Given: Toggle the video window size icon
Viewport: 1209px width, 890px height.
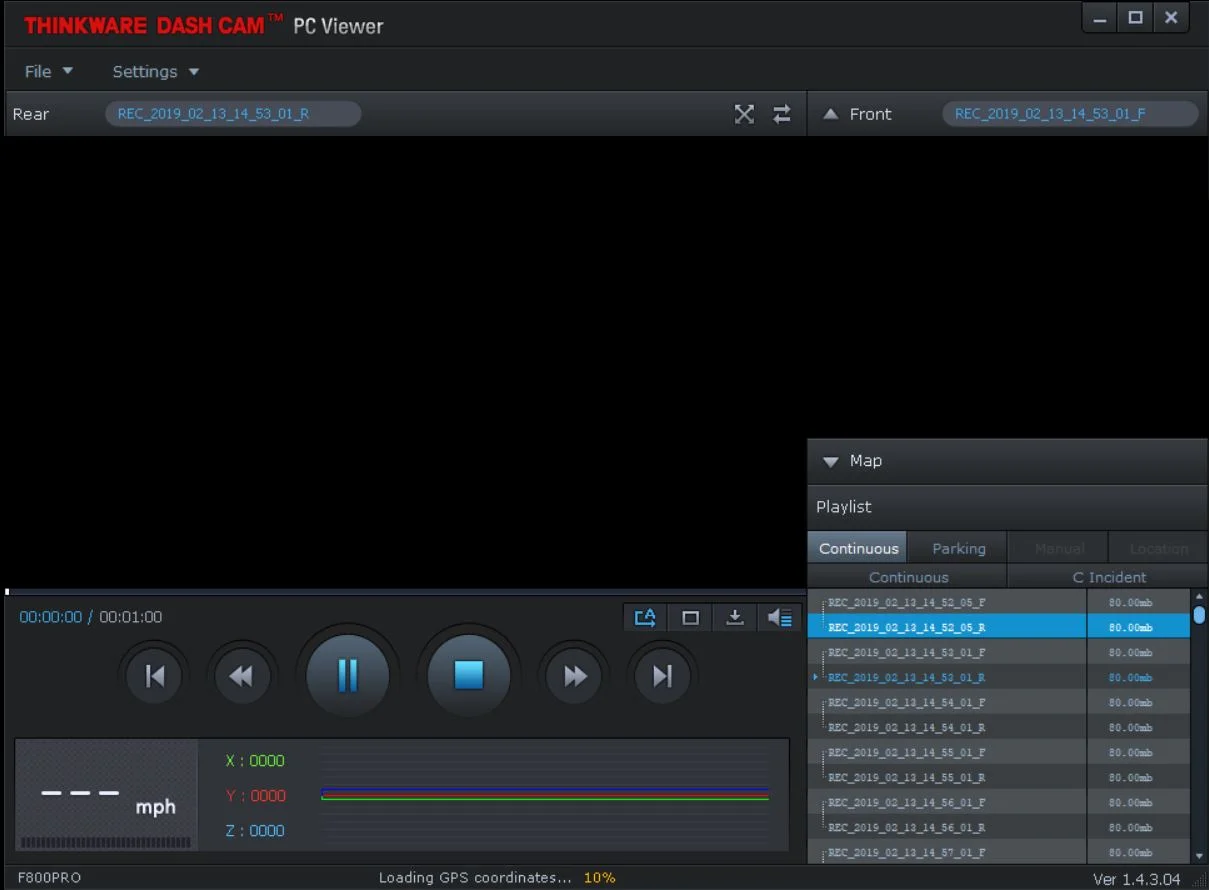Looking at the screenshot, I should click(x=690, y=618).
